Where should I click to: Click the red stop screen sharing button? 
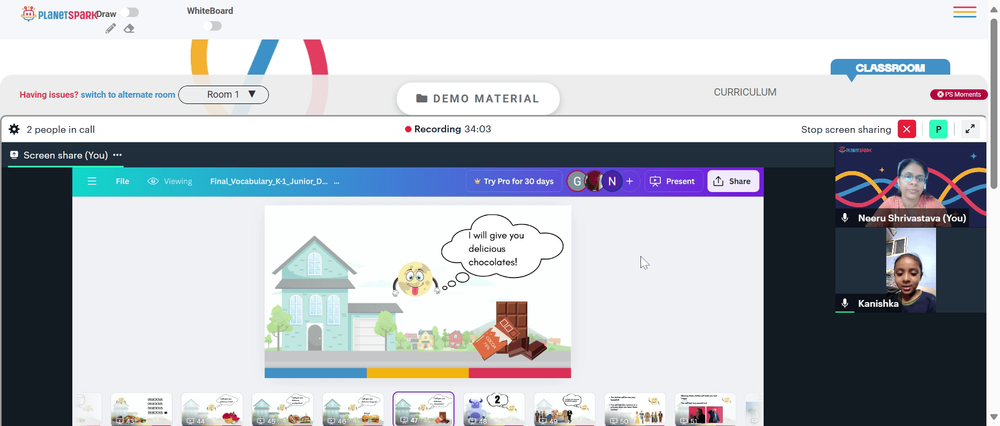point(906,129)
